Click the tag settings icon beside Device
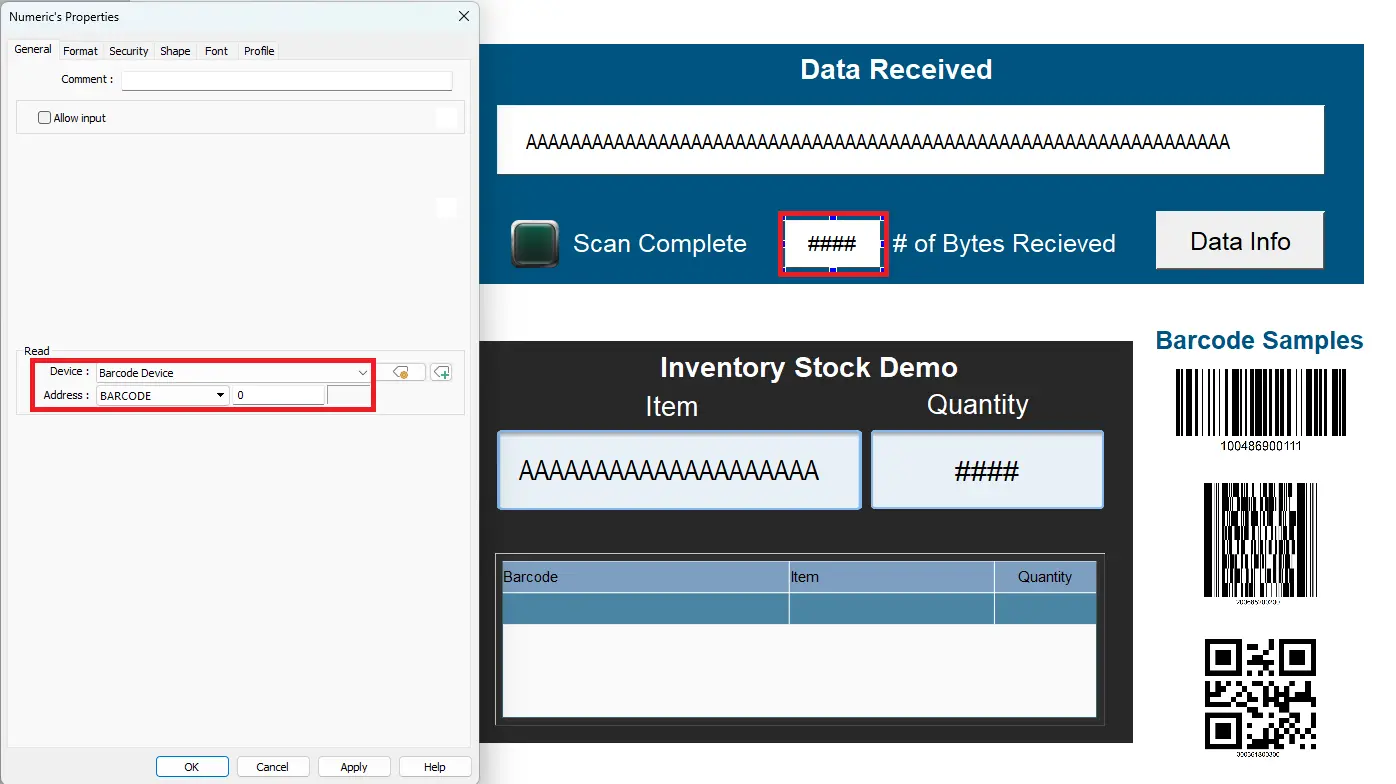Image resolution: width=1396 pixels, height=784 pixels. point(401,372)
